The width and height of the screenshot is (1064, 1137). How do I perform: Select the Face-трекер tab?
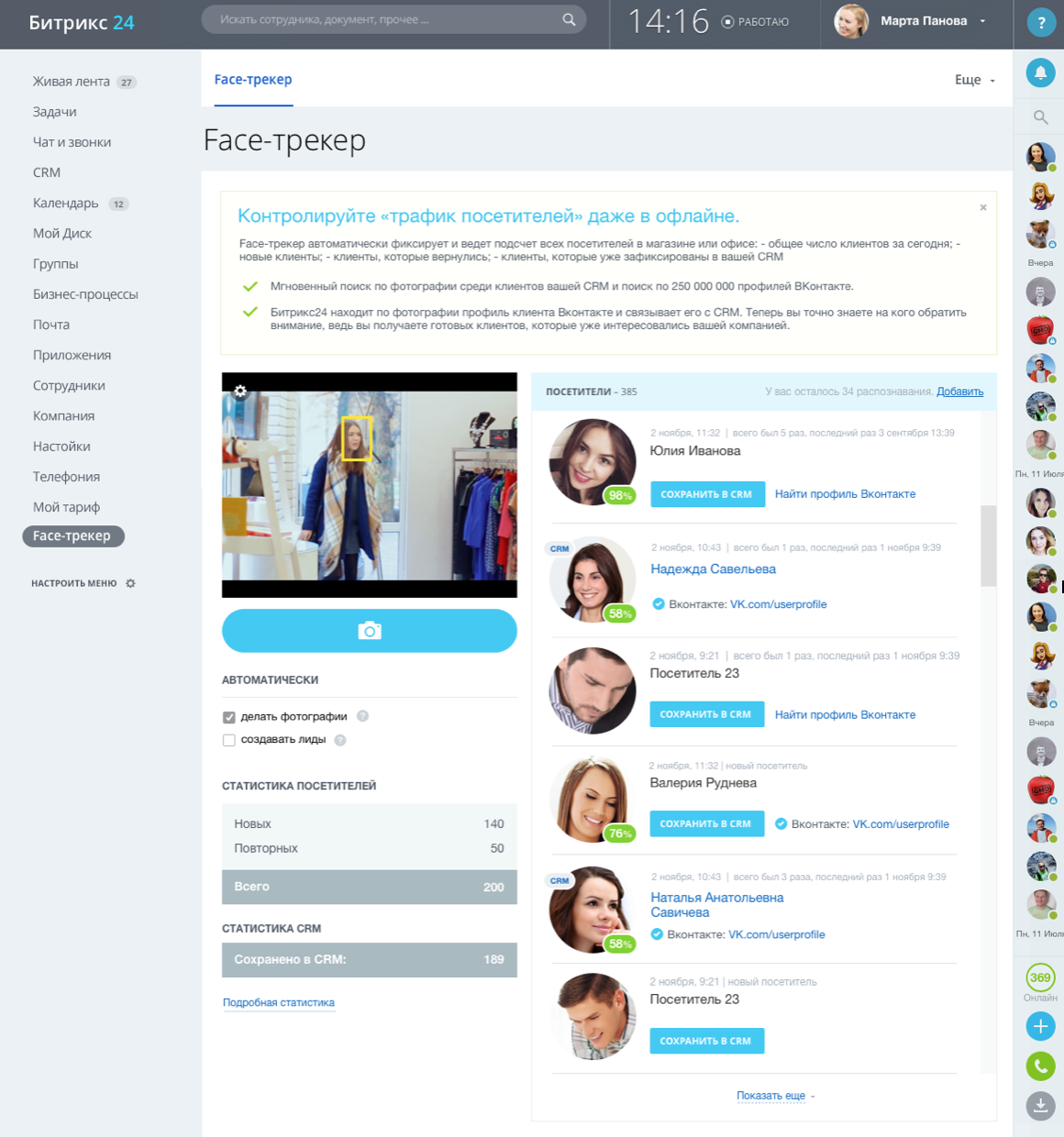[253, 80]
